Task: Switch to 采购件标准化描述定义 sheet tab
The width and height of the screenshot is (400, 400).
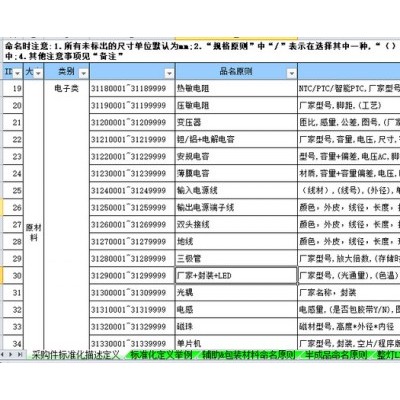Action: [75, 355]
